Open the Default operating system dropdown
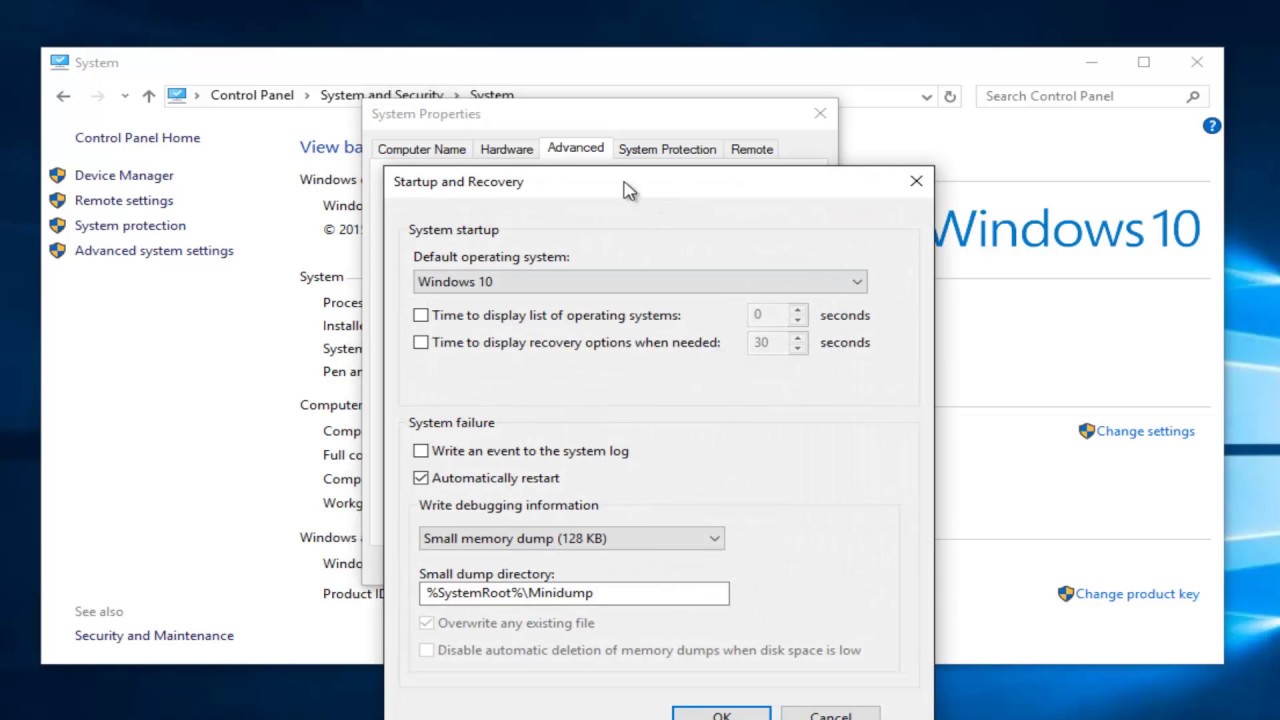Viewport: 1280px width, 720px height. tap(640, 282)
